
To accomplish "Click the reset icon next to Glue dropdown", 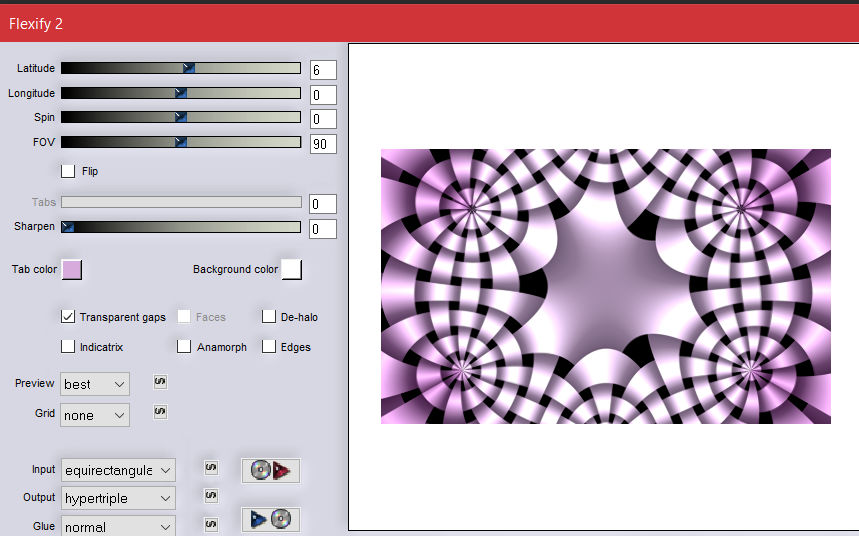I will pyautogui.click(x=211, y=524).
